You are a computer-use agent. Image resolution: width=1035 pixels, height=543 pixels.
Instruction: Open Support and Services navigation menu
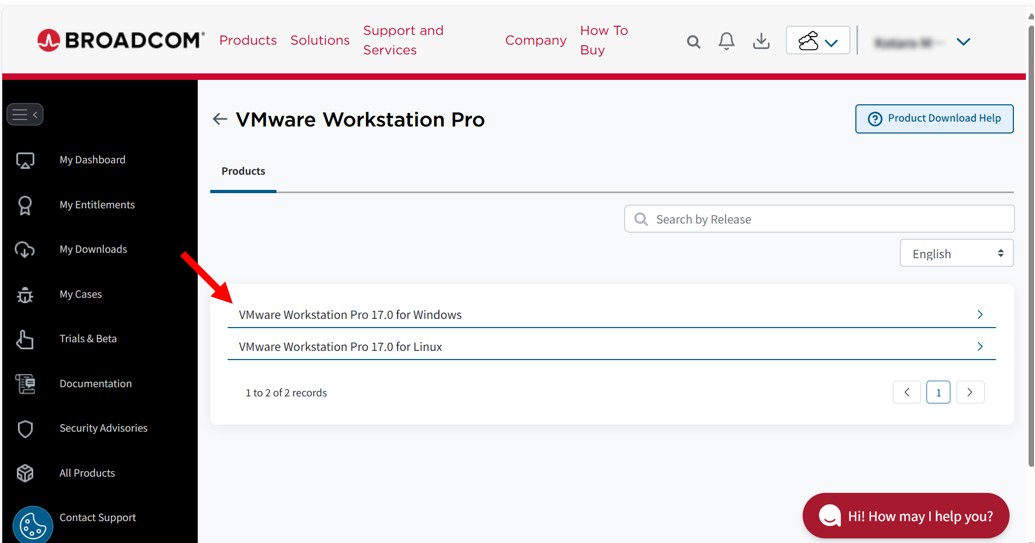coord(403,40)
